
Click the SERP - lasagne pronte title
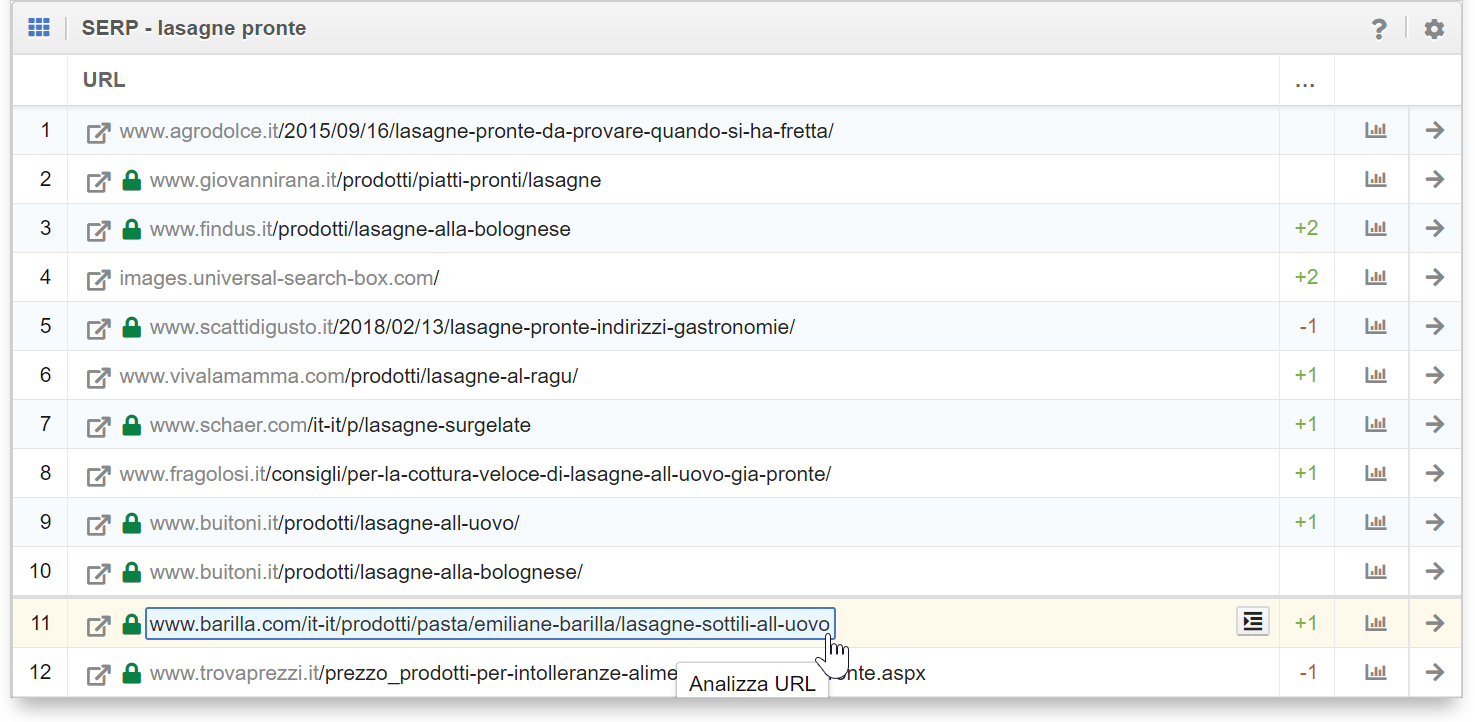pos(194,28)
